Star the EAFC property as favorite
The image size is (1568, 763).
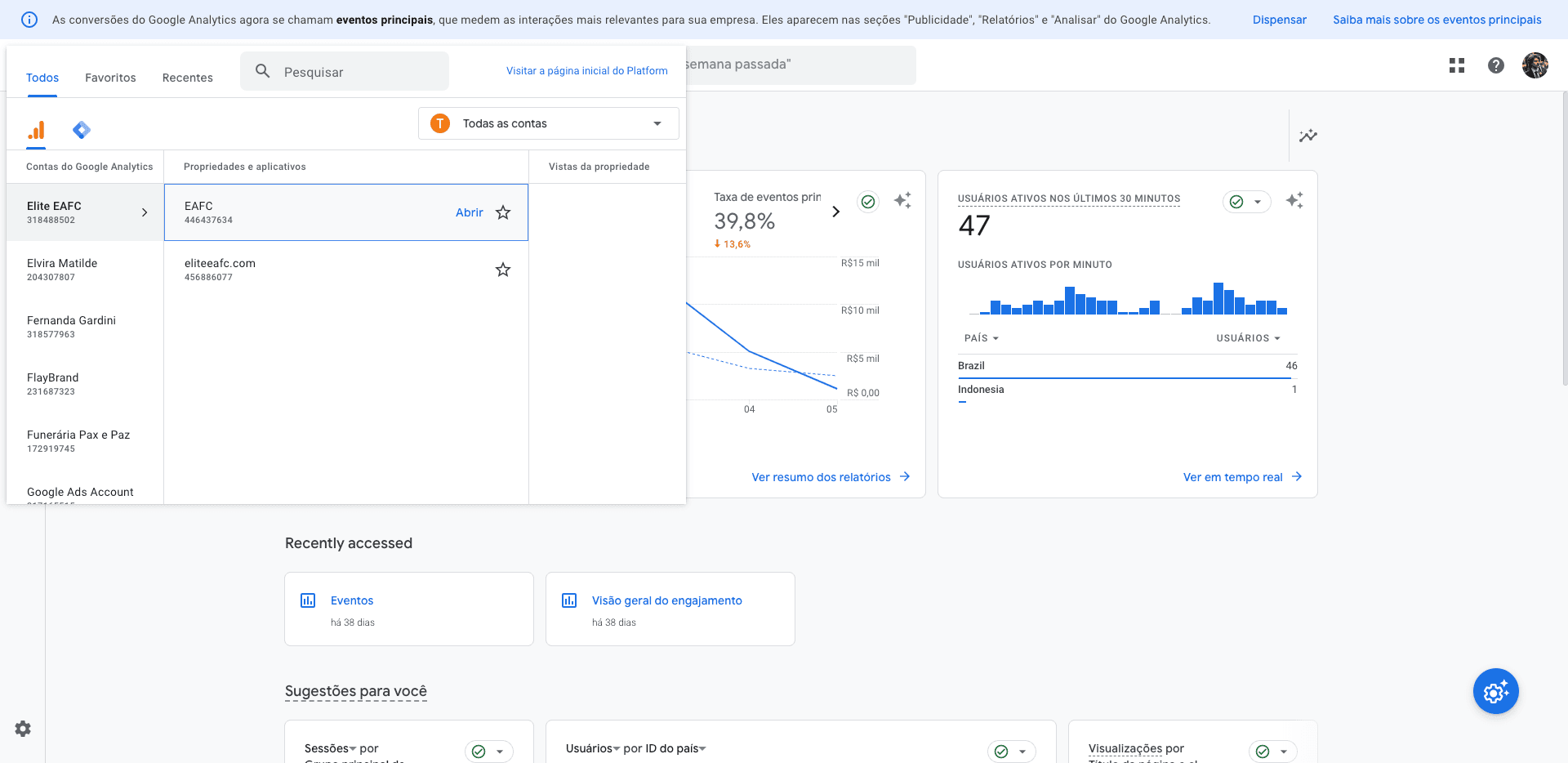click(x=503, y=212)
